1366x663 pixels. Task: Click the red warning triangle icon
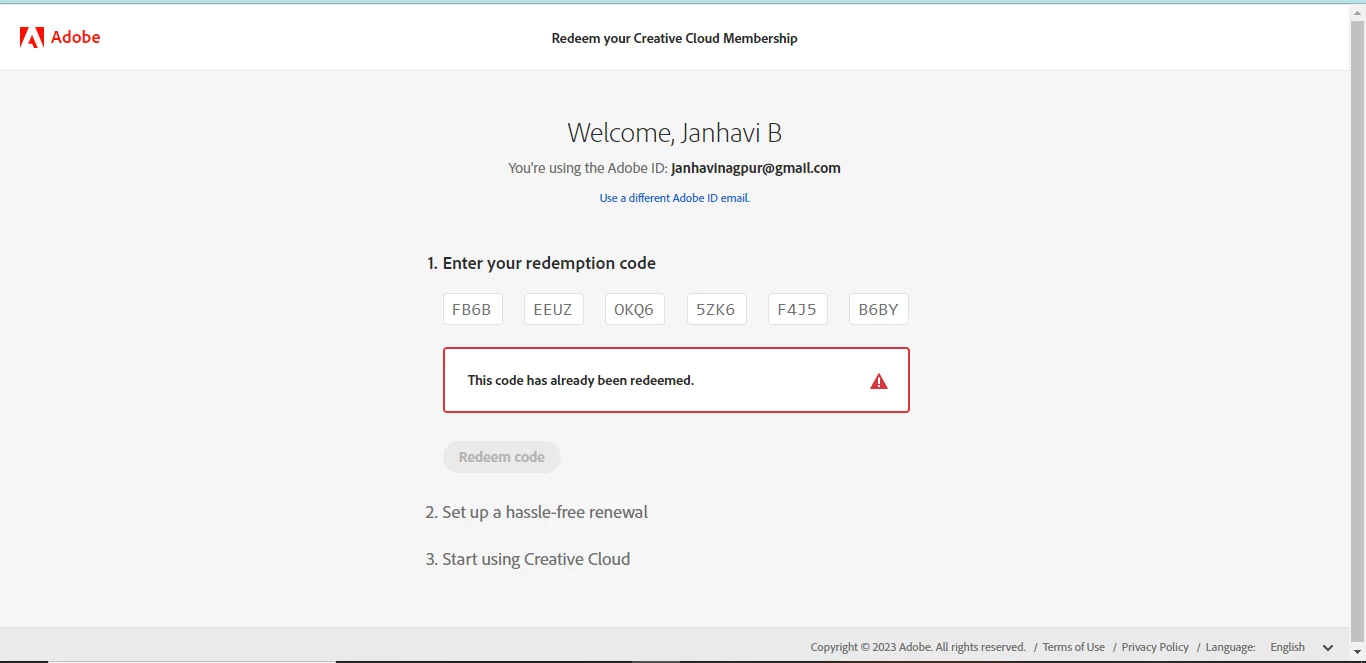879,381
